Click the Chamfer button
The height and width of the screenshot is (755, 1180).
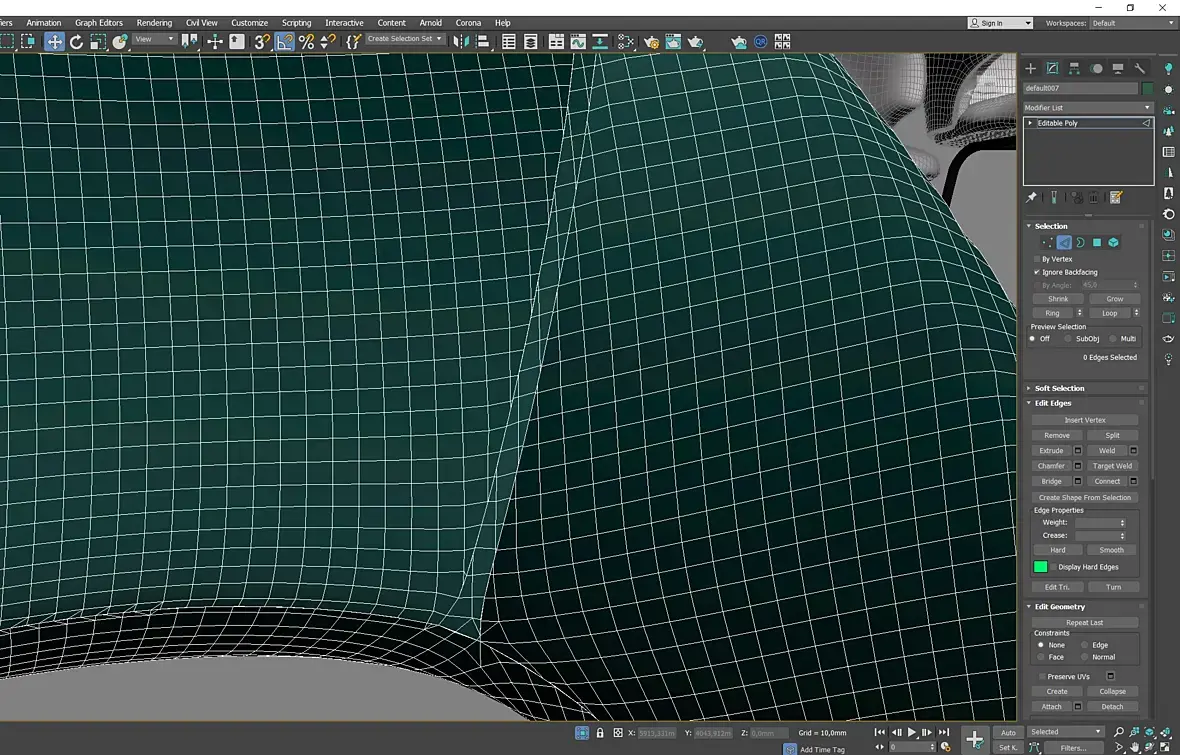pyautogui.click(x=1051, y=466)
